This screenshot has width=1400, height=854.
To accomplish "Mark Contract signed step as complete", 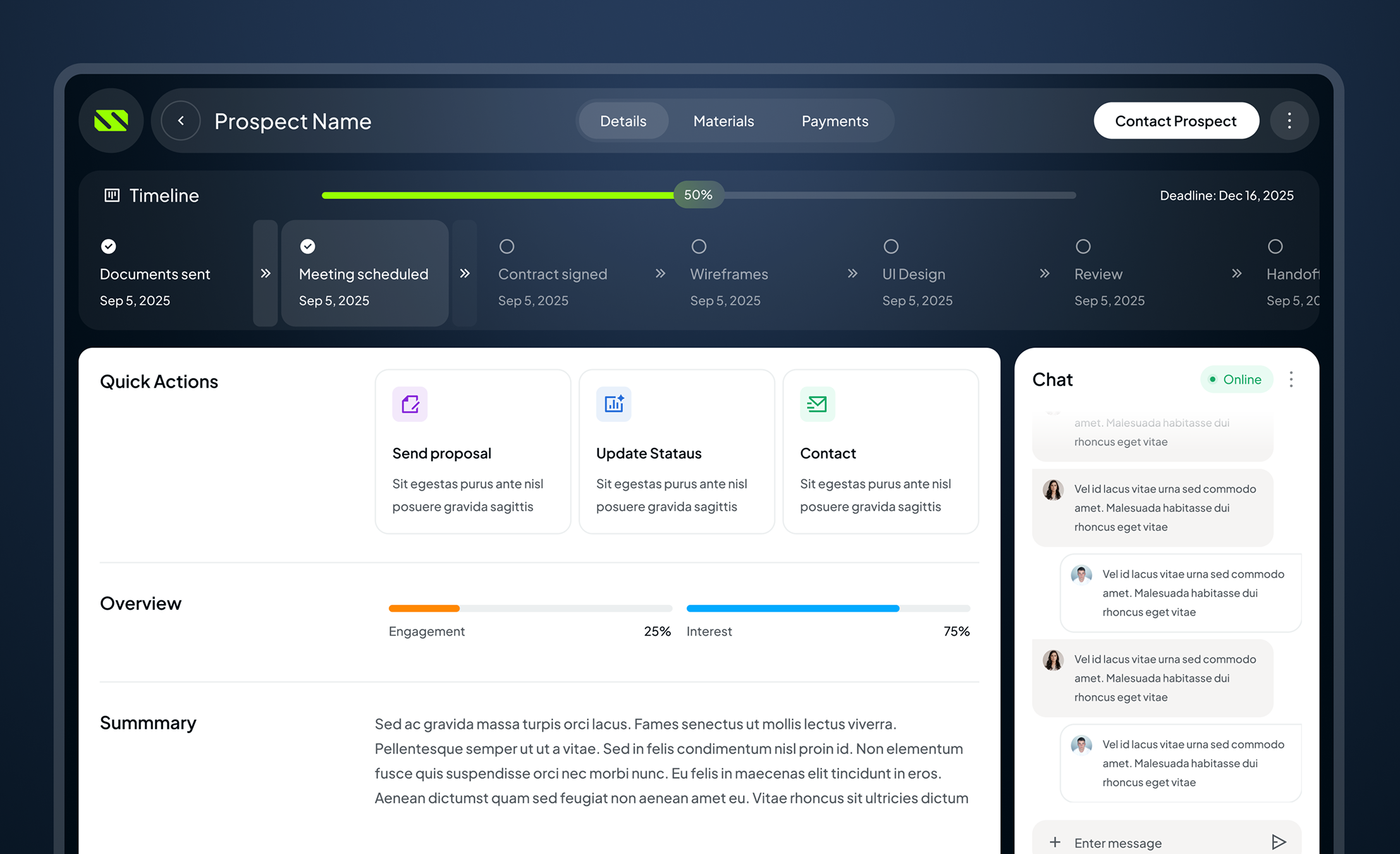I will (x=507, y=246).
